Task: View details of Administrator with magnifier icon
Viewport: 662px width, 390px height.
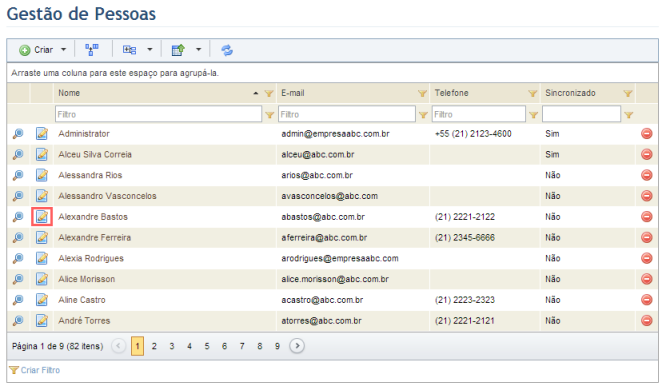Action: click(18, 134)
